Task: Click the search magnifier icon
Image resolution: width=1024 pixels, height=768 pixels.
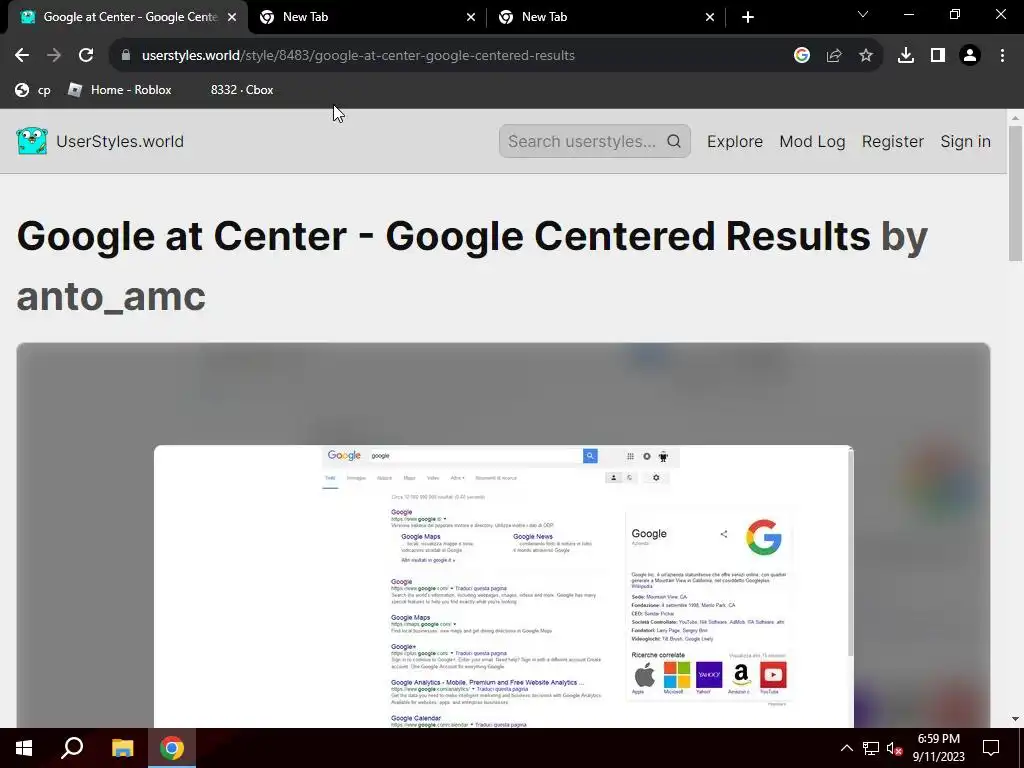Action: coord(674,141)
